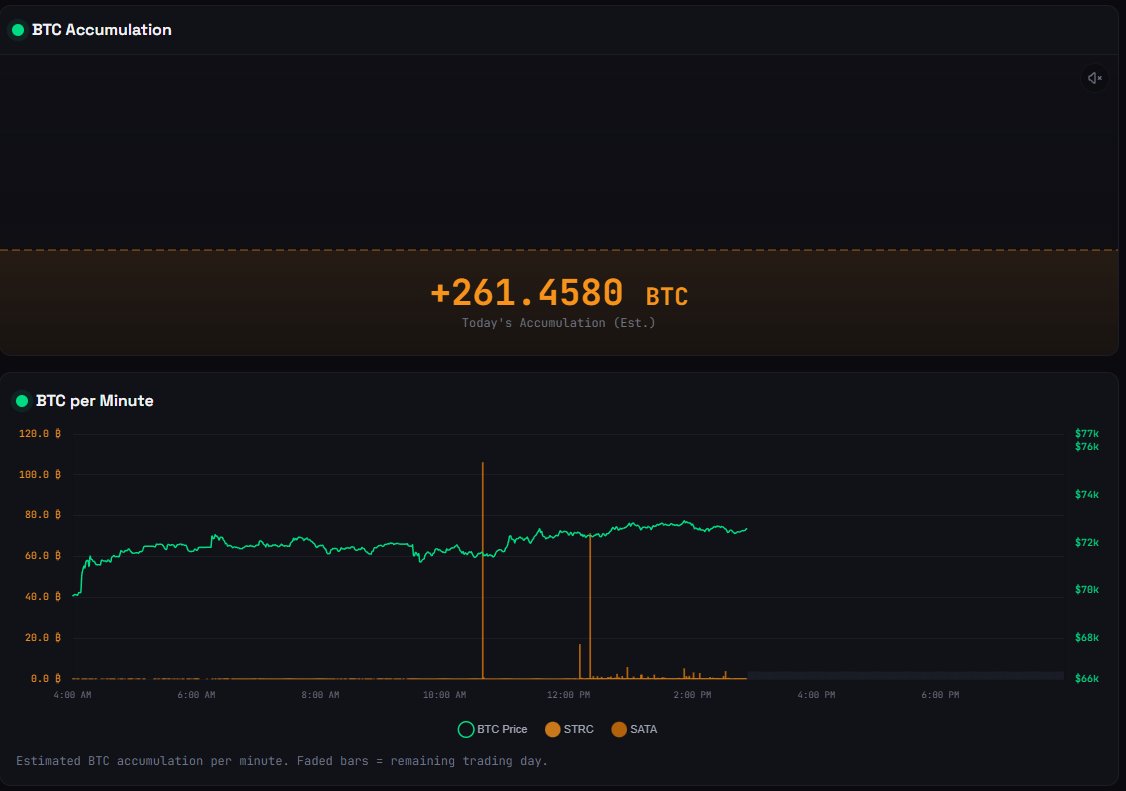Click the 8:00 AM time label
1126x791 pixels.
pyautogui.click(x=320, y=695)
